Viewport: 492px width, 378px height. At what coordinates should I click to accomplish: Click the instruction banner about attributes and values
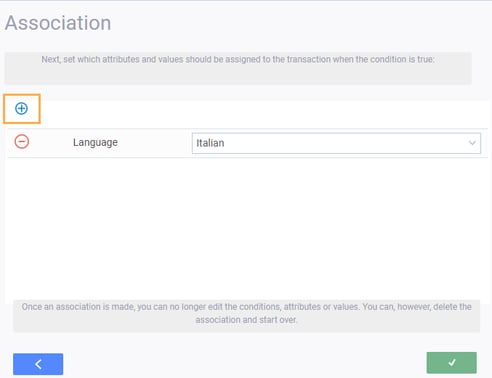(x=238, y=68)
